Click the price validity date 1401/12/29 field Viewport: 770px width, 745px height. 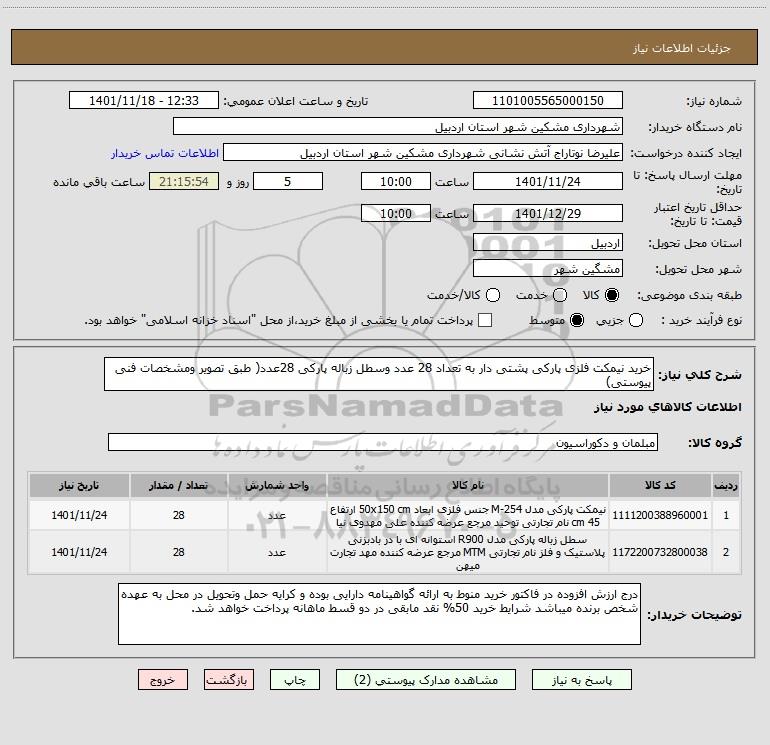click(x=548, y=213)
